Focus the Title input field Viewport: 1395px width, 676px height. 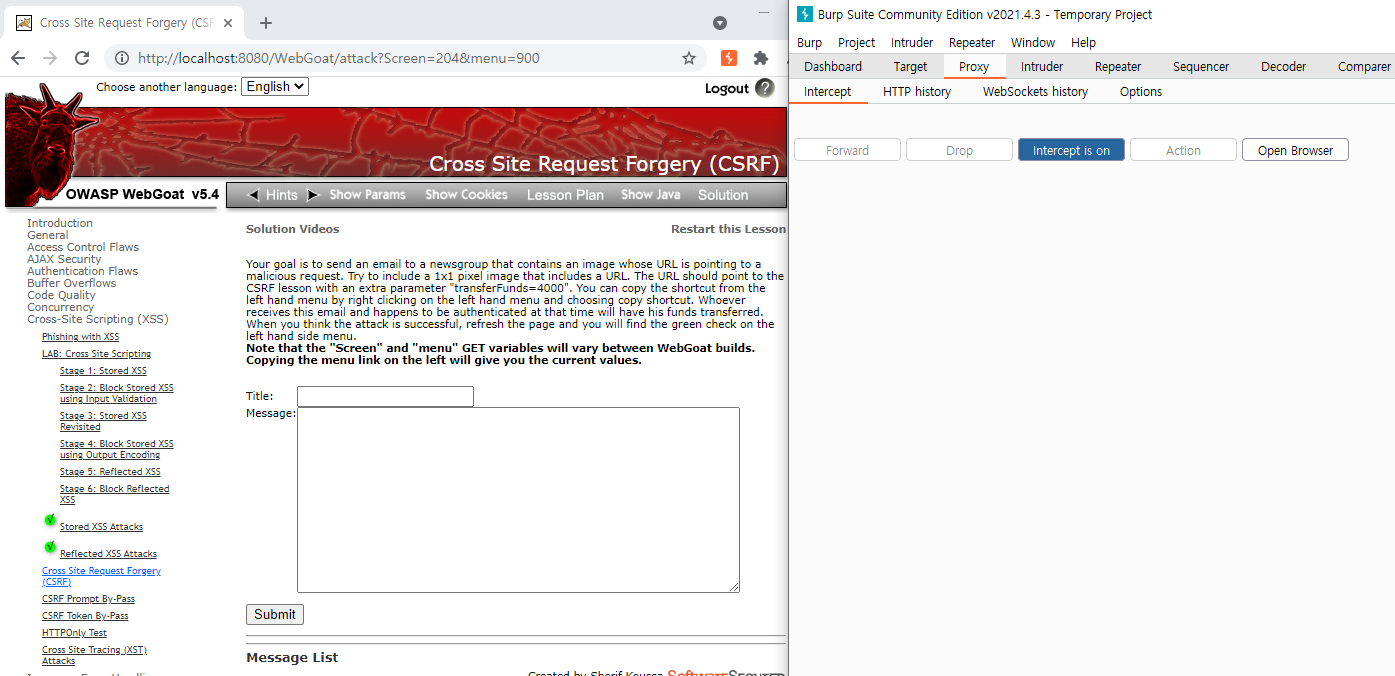pos(385,396)
